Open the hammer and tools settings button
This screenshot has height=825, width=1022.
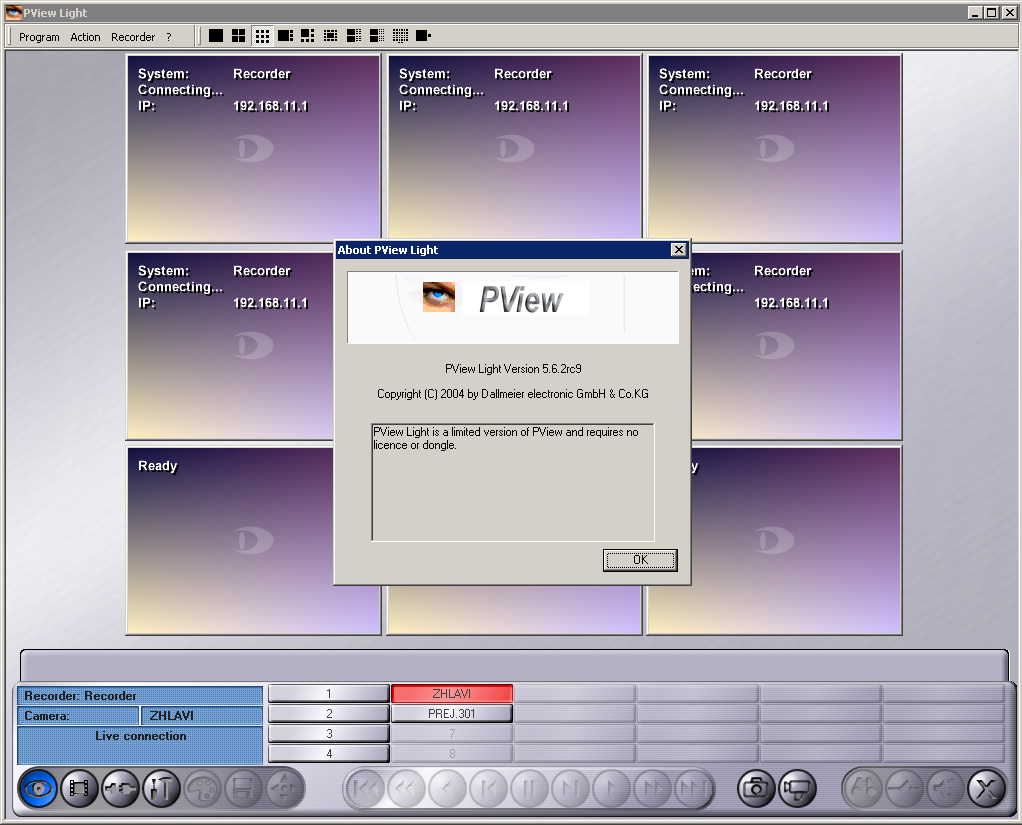pos(162,789)
